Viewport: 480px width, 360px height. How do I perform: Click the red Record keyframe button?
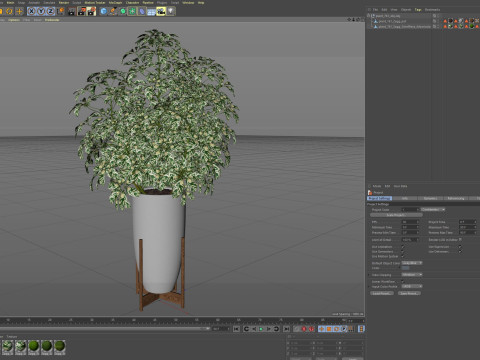tap(304, 329)
